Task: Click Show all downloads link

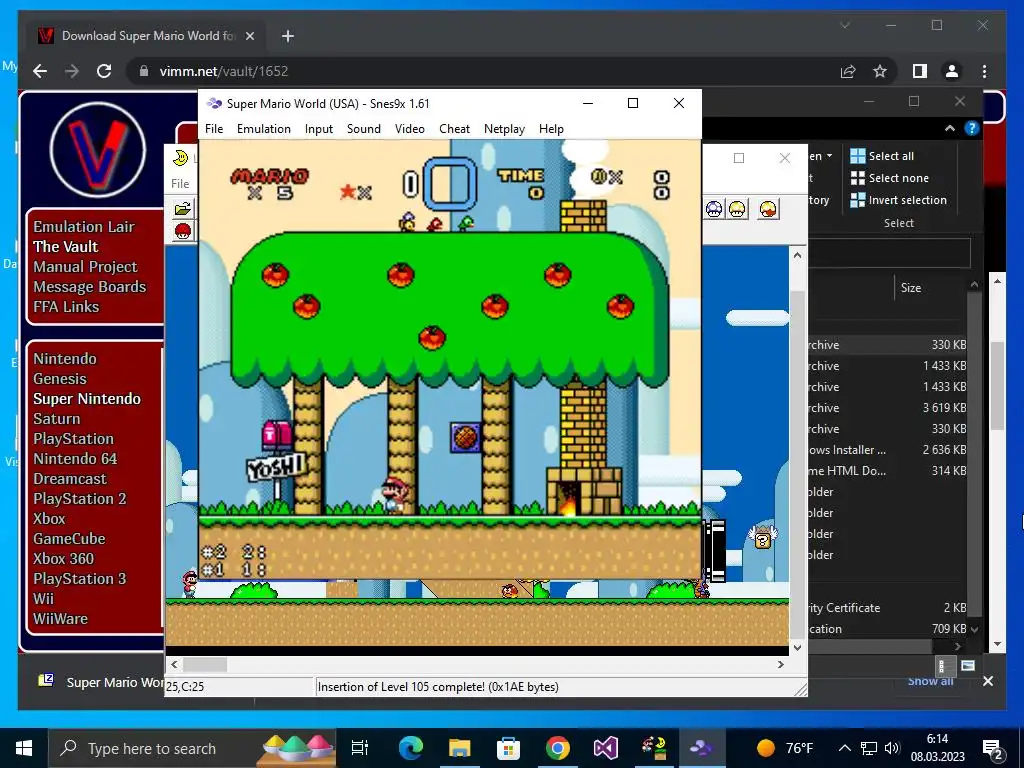Action: point(931,681)
